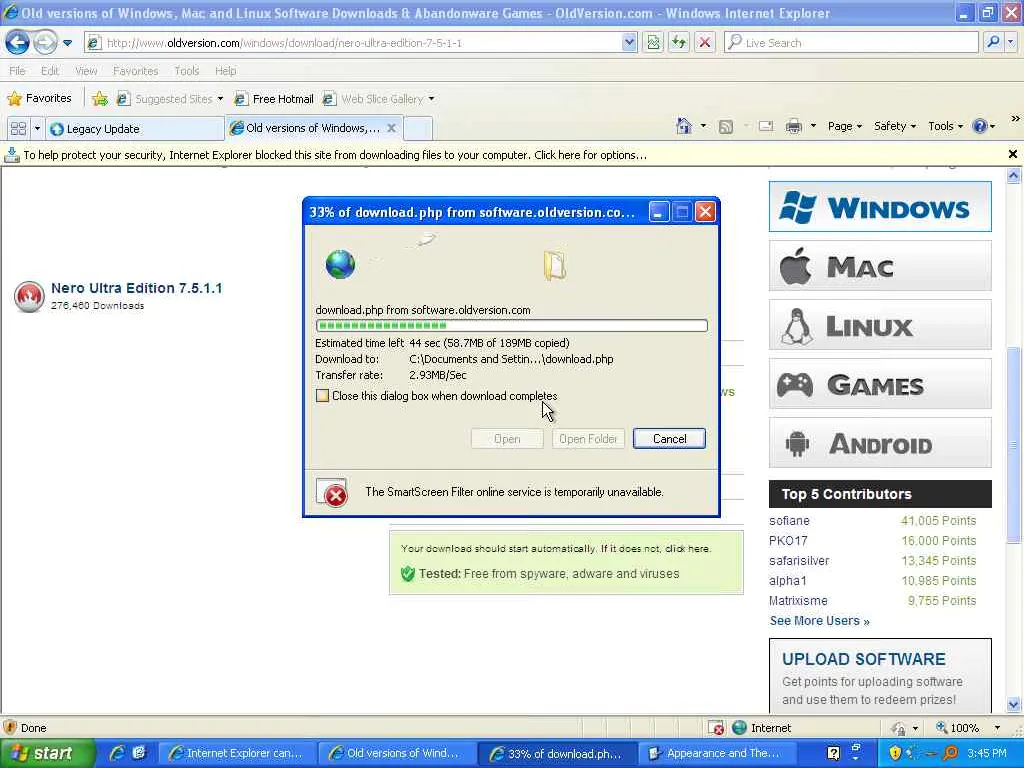Click the Quick Tabs grid icon
Viewport: 1024px width, 768px height.
(x=18, y=129)
